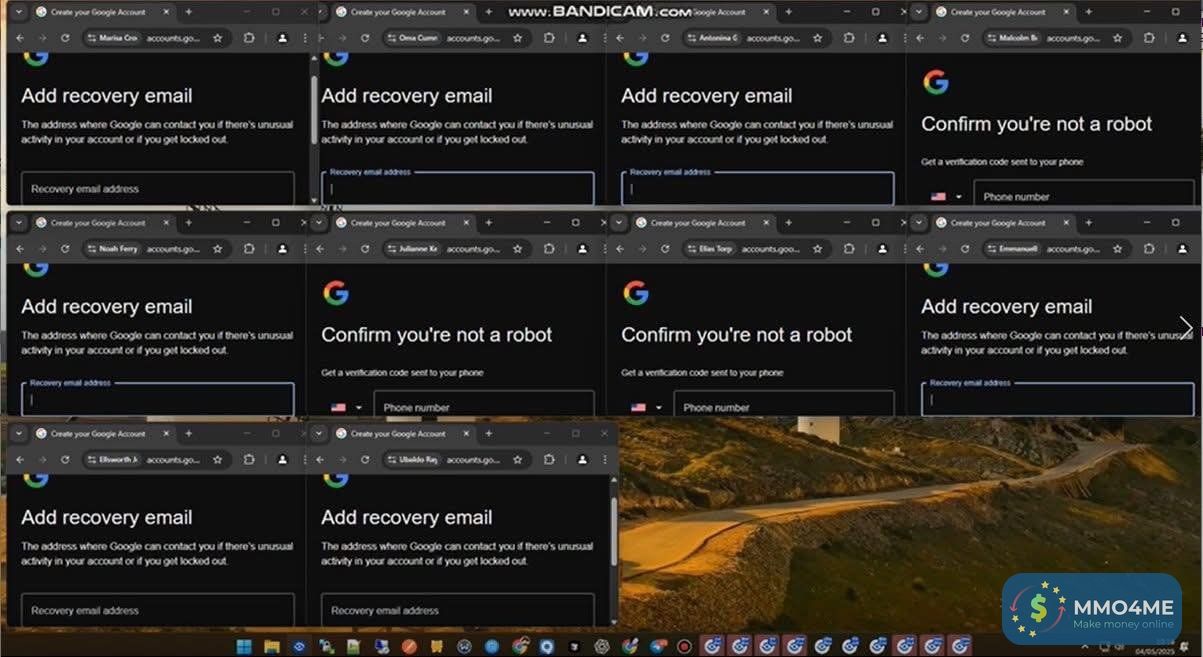
Task: Click Recovery email address field in Marisa window
Action: click(x=158, y=188)
